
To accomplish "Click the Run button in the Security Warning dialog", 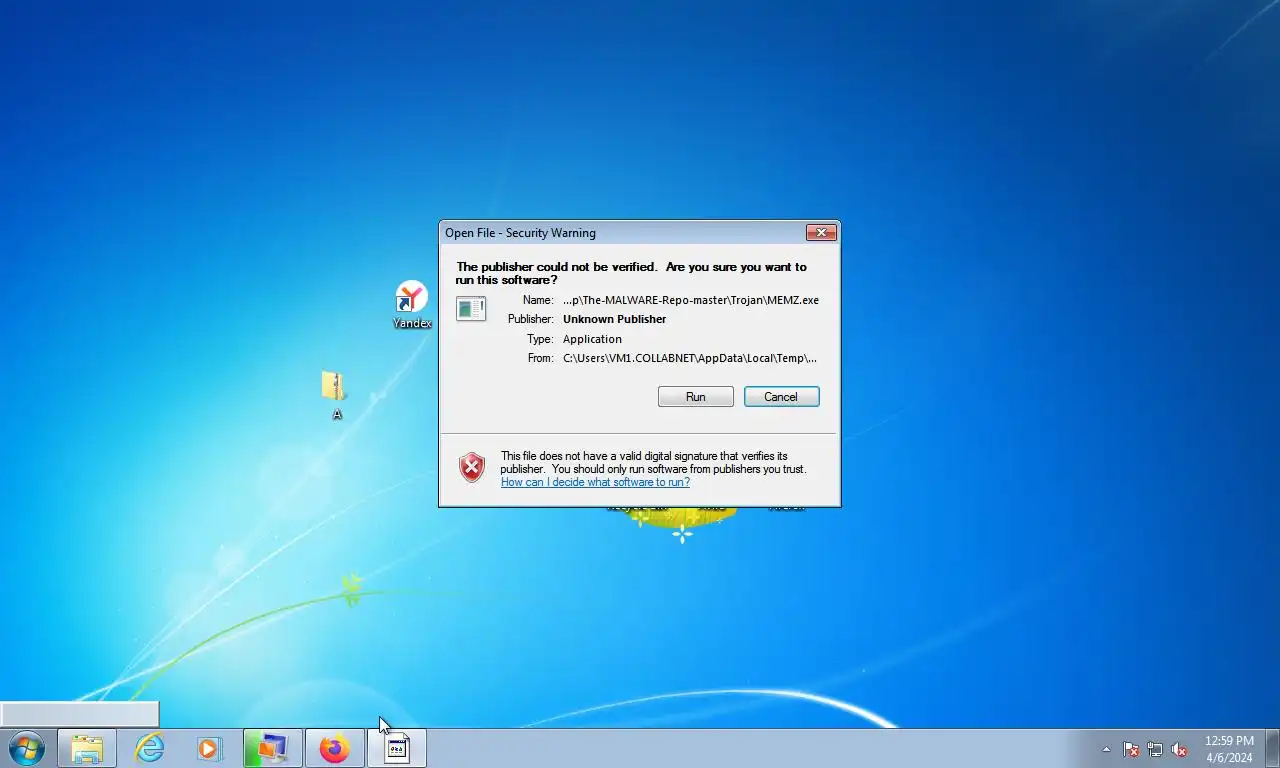I will pos(695,397).
